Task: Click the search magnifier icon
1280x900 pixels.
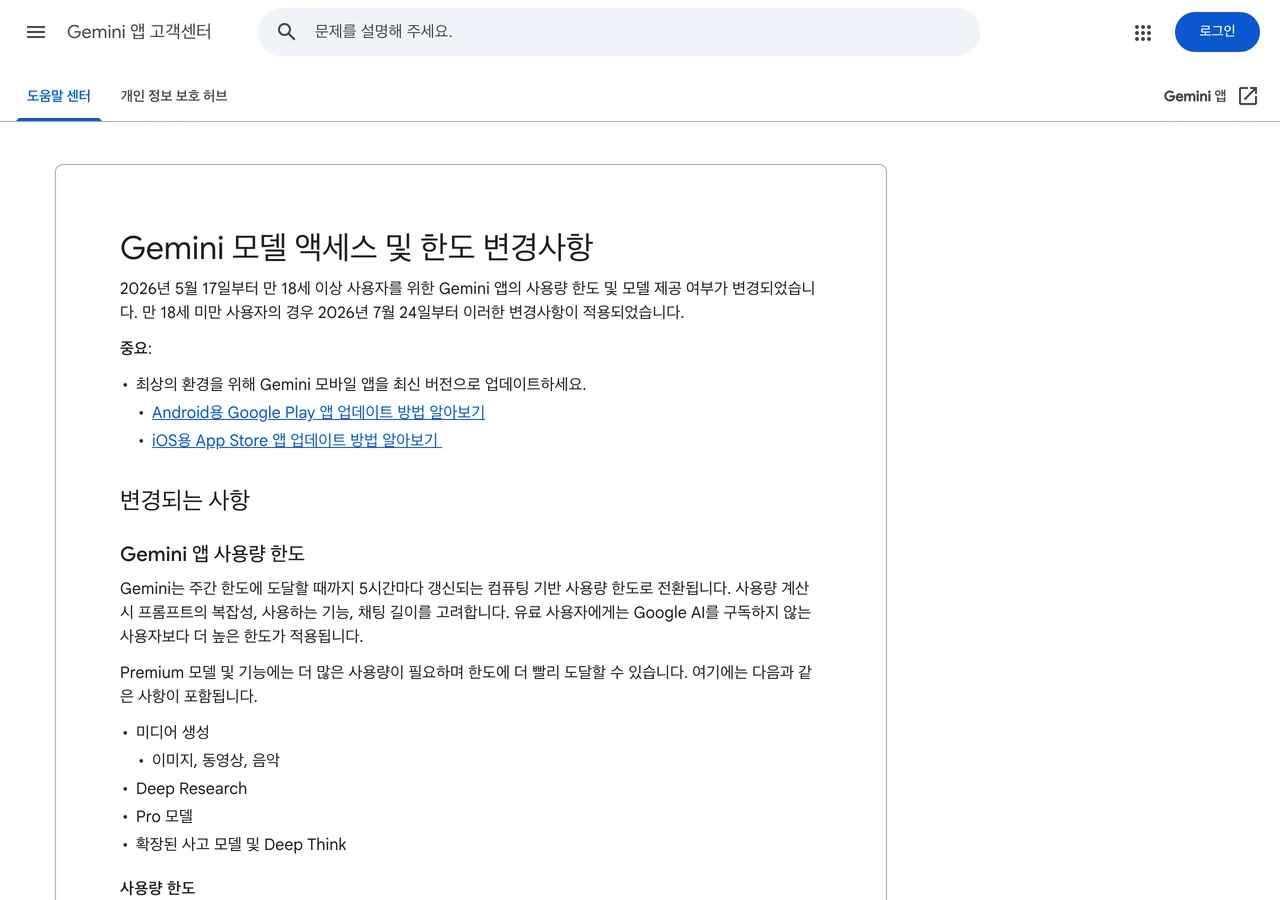Action: coord(287,32)
